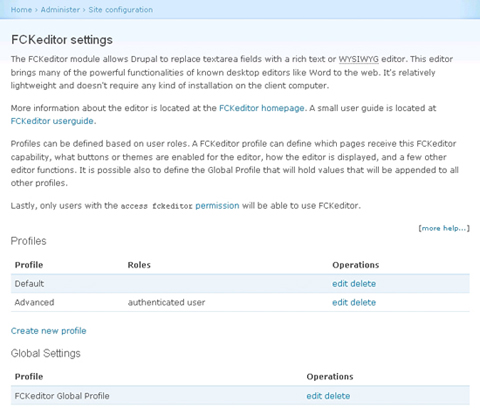The image size is (480, 415).
Task: Click the Global Settings heading
Action: pos(46,353)
